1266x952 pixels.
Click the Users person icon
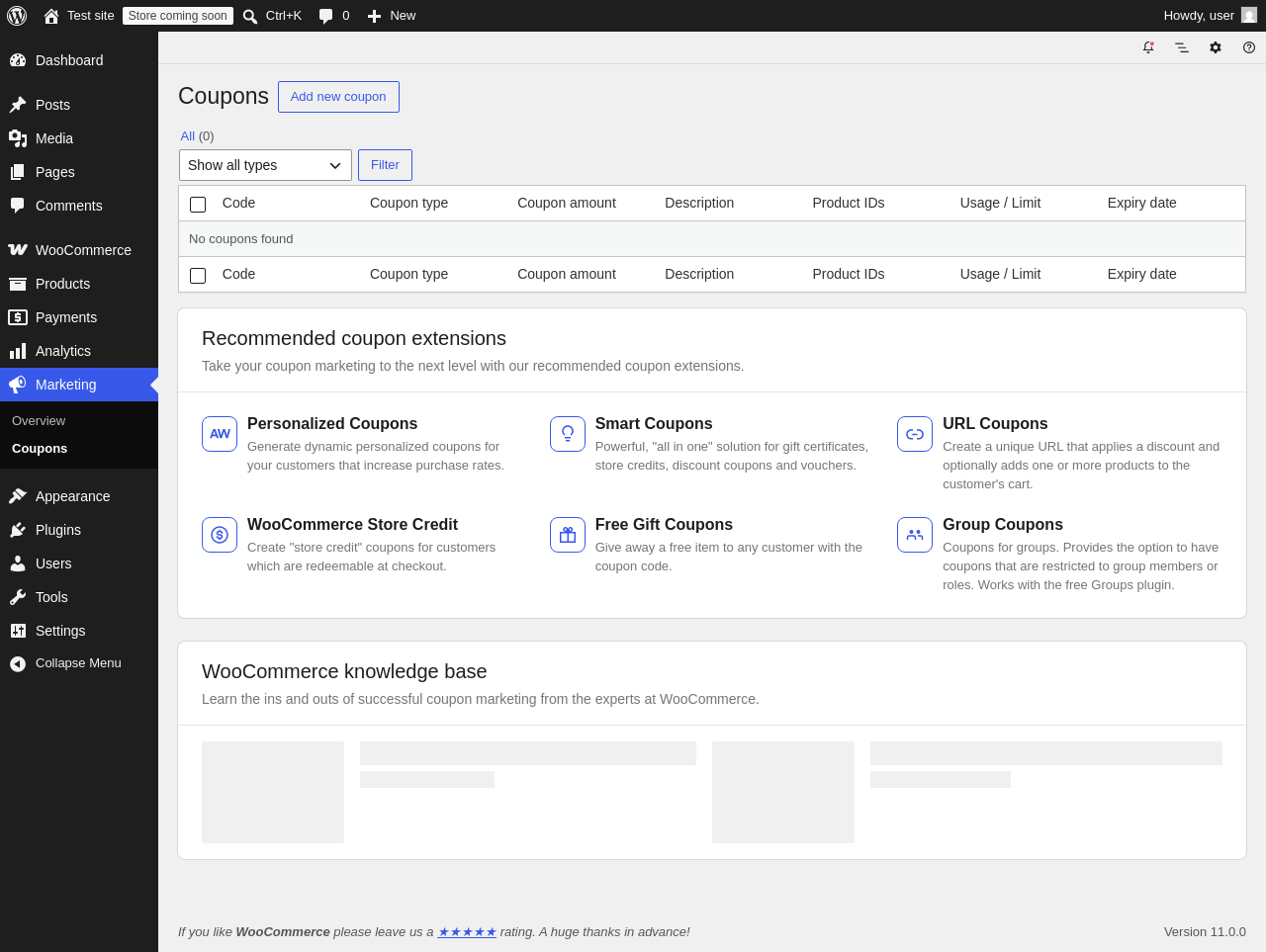pos(18,563)
